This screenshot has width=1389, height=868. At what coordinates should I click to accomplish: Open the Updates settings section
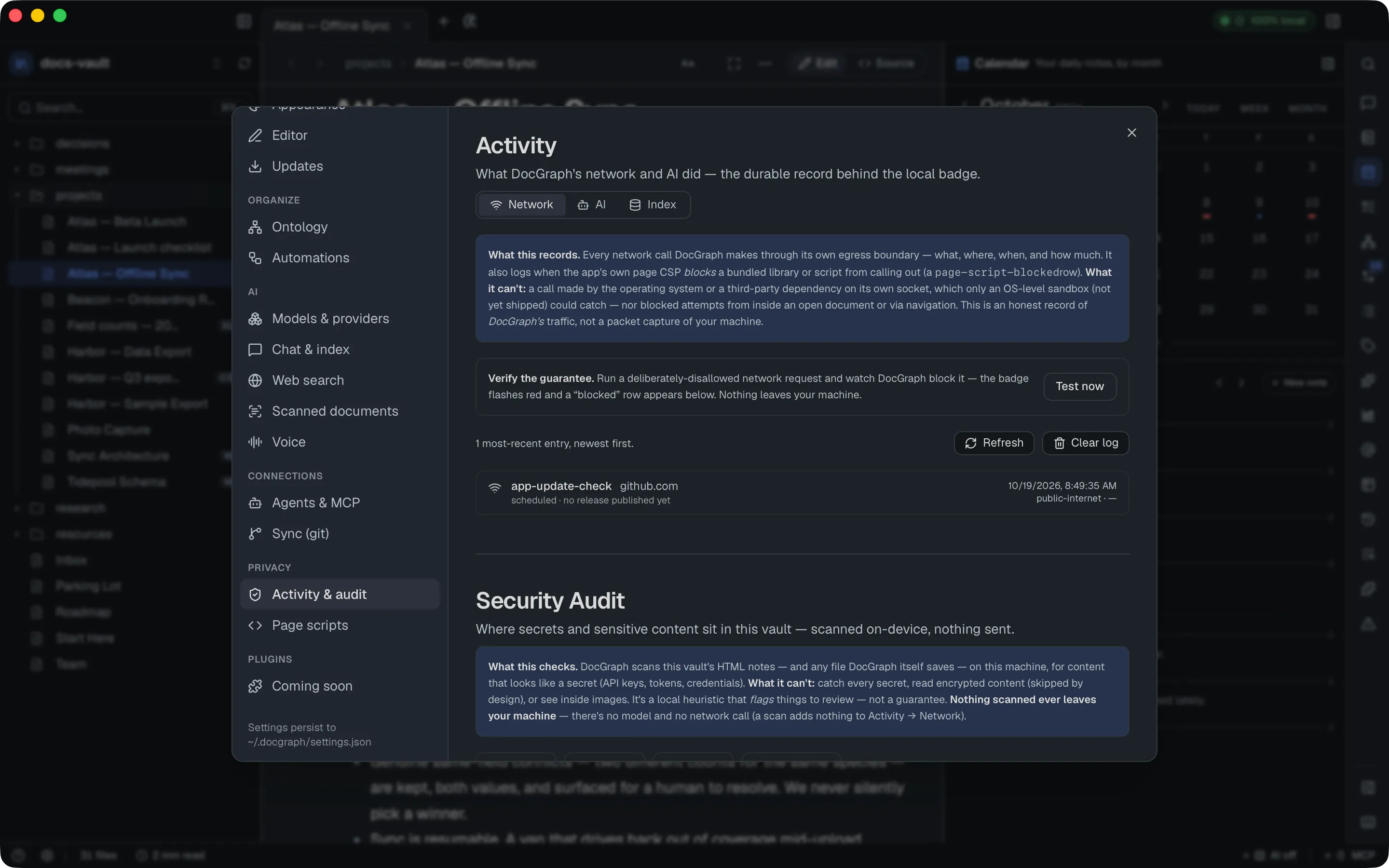(340, 166)
